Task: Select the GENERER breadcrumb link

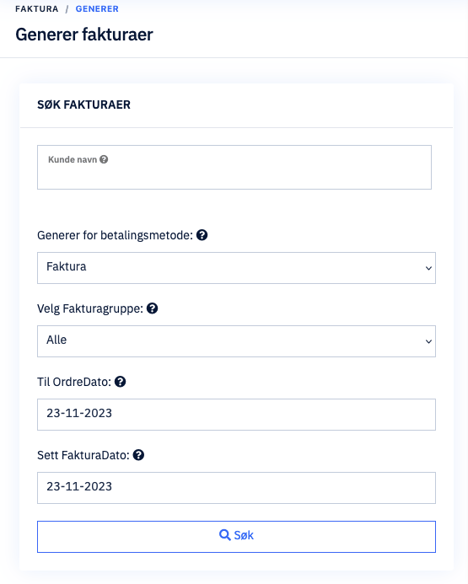Action: pyautogui.click(x=97, y=9)
